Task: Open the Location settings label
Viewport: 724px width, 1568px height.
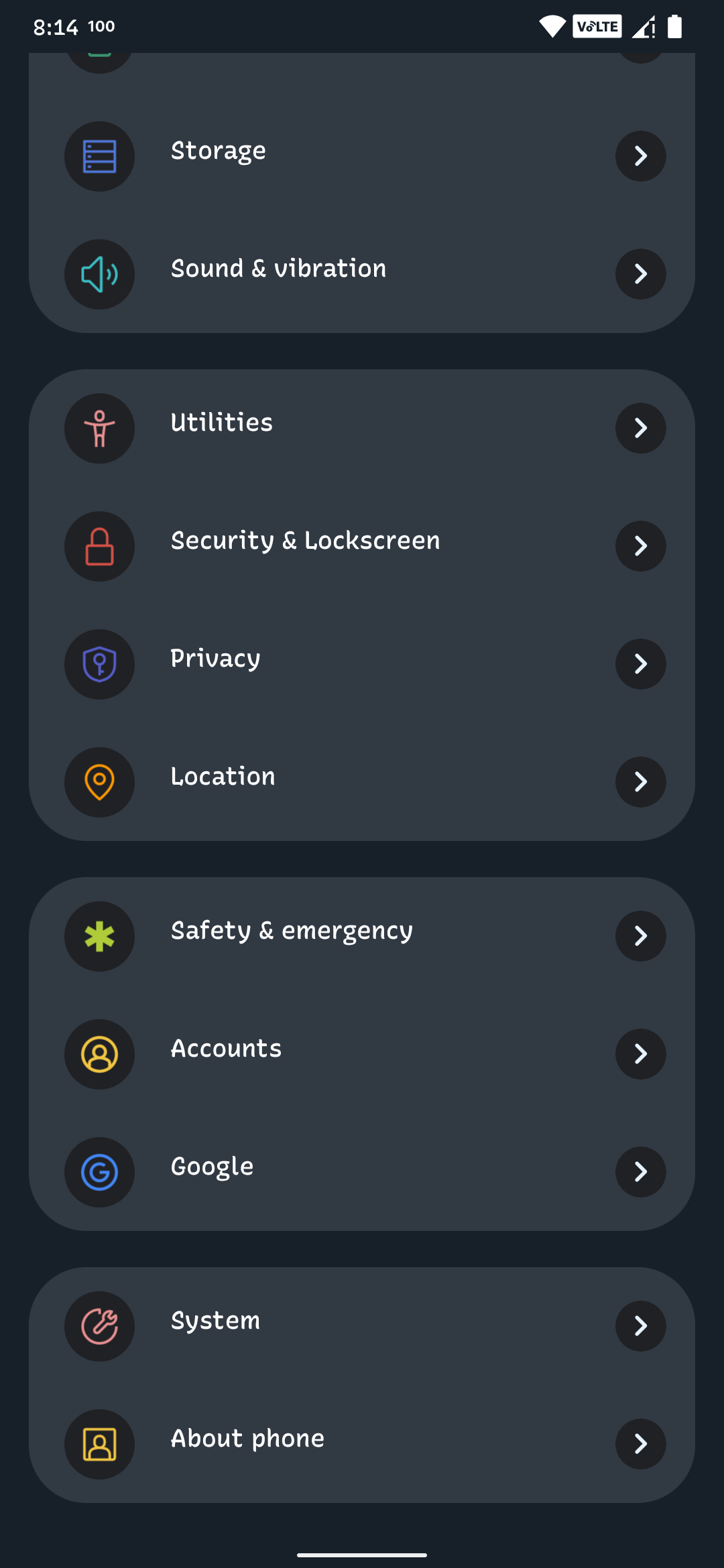Action: coord(223,777)
